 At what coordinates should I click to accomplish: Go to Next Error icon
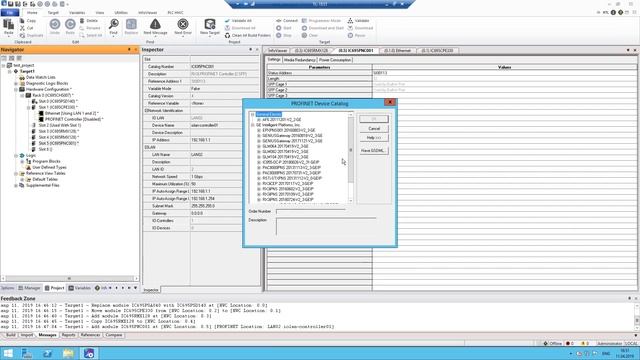point(183,24)
